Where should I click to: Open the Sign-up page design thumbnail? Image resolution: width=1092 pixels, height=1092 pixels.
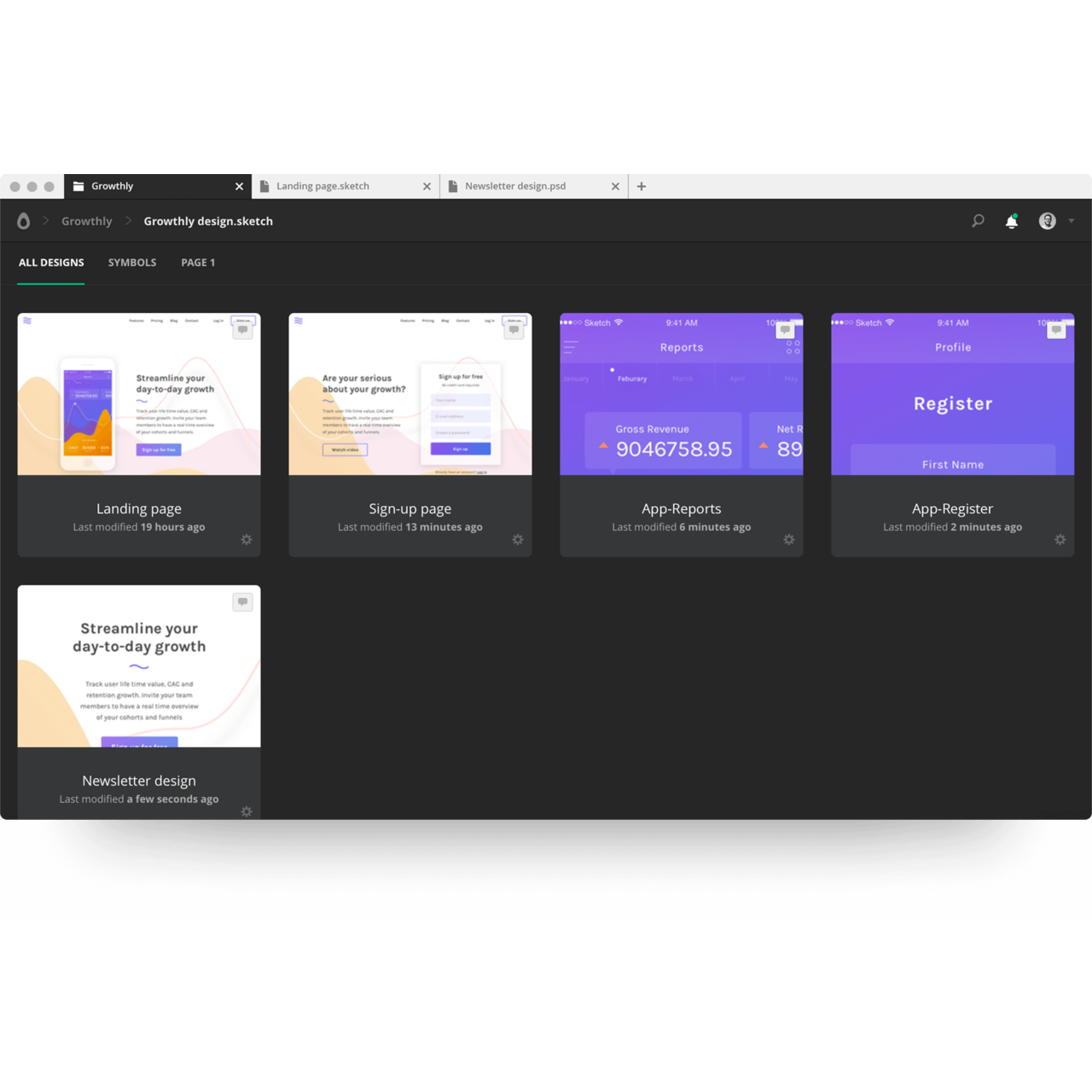(x=409, y=394)
